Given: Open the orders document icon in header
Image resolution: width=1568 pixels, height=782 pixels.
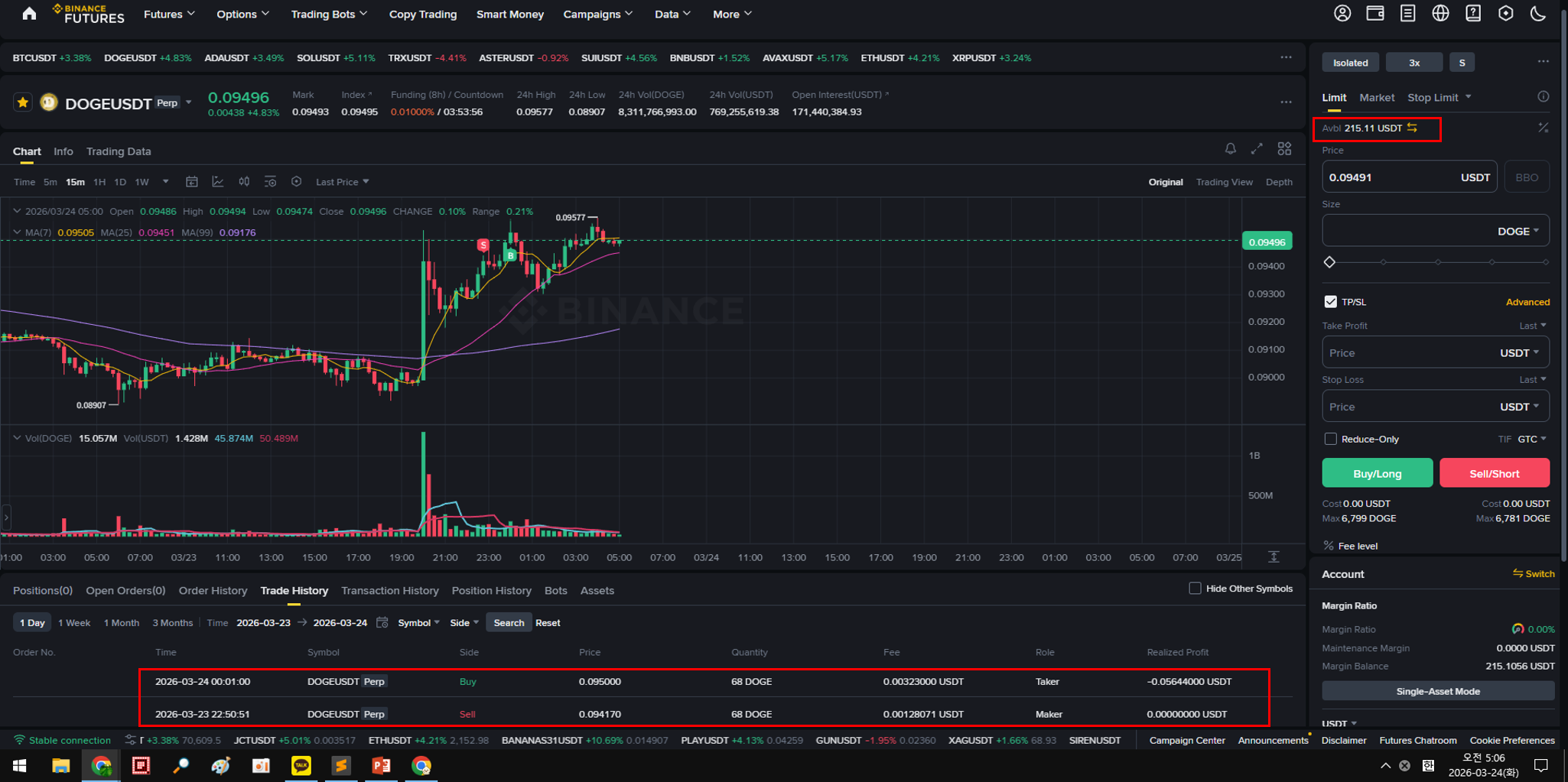Looking at the screenshot, I should coord(1407,14).
